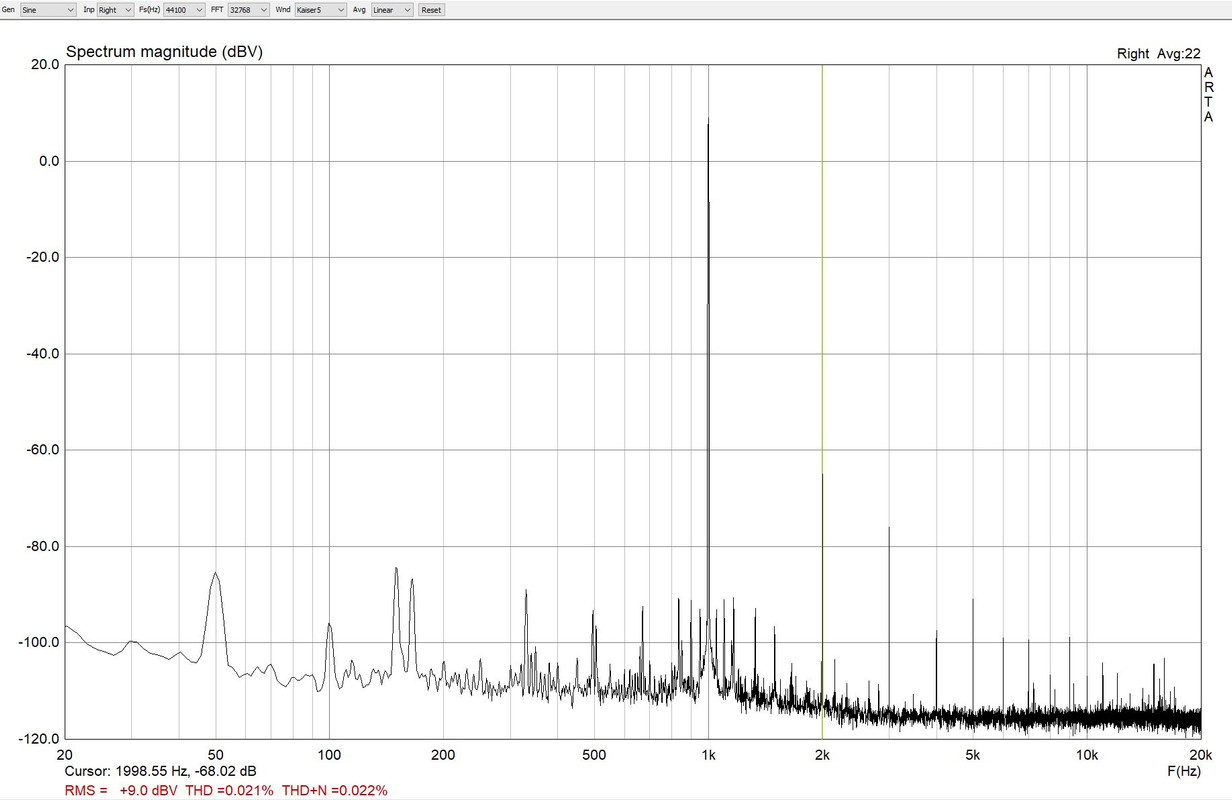Open the Wnd window dropdown showing Kaiser5
1232x800 pixels.
pyautogui.click(x=321, y=9)
